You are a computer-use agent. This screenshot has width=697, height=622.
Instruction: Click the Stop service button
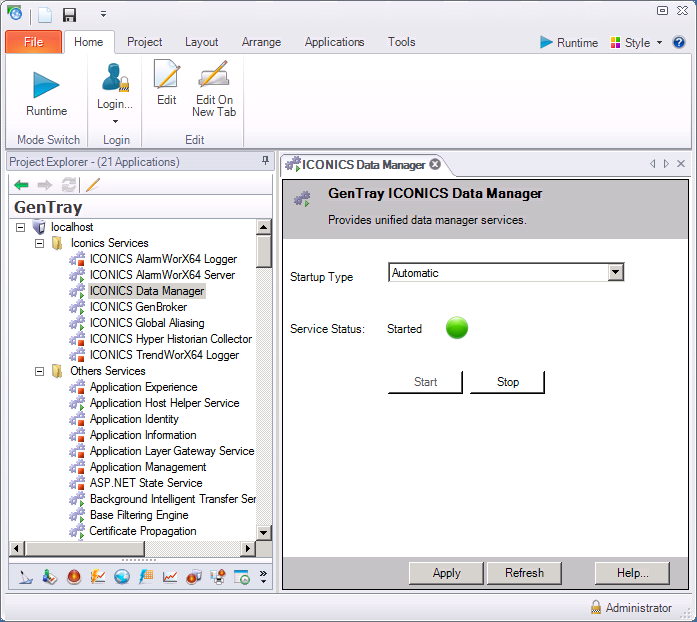tap(507, 382)
